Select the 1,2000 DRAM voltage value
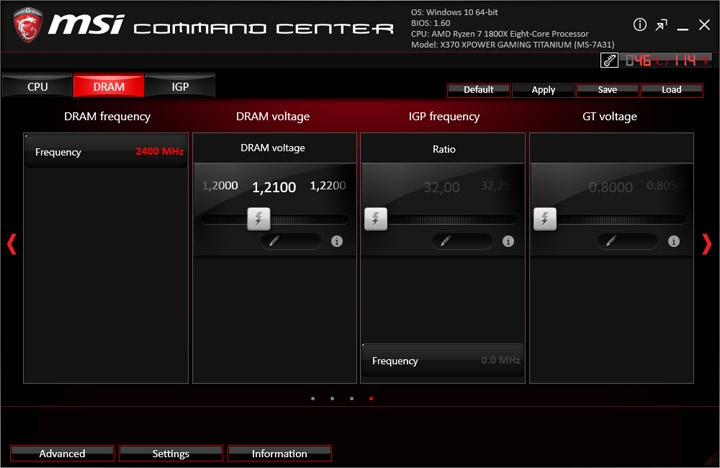This screenshot has width=720, height=468. (x=220, y=186)
